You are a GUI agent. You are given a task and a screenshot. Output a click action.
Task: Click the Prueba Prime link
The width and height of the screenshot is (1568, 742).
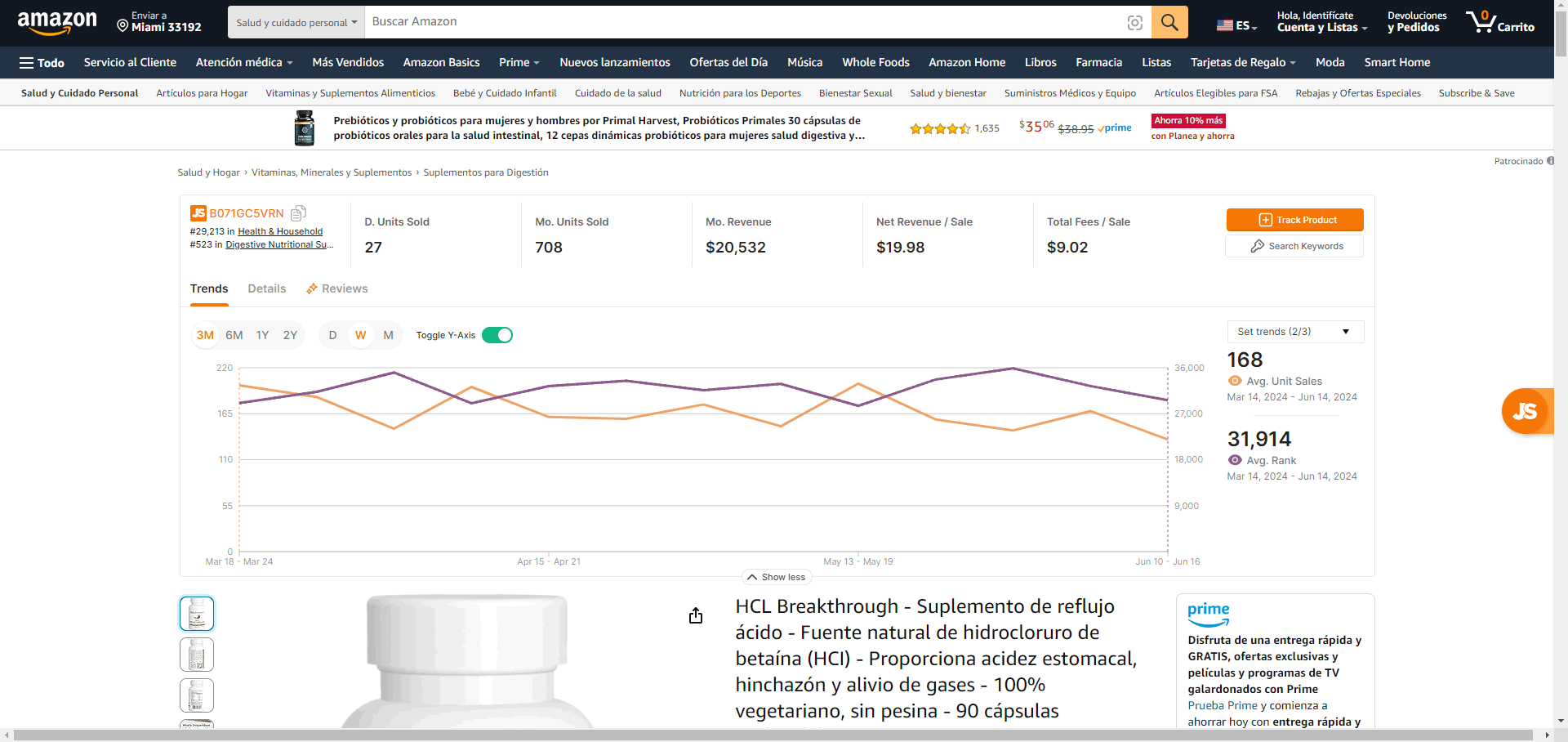1223,706
